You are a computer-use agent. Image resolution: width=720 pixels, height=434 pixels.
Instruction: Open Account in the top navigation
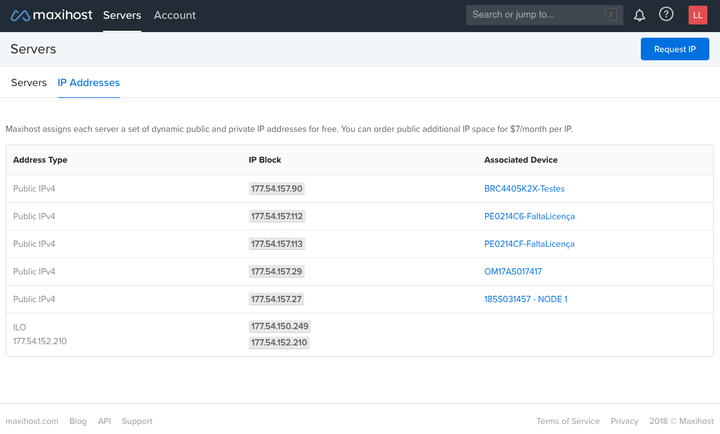(x=175, y=16)
